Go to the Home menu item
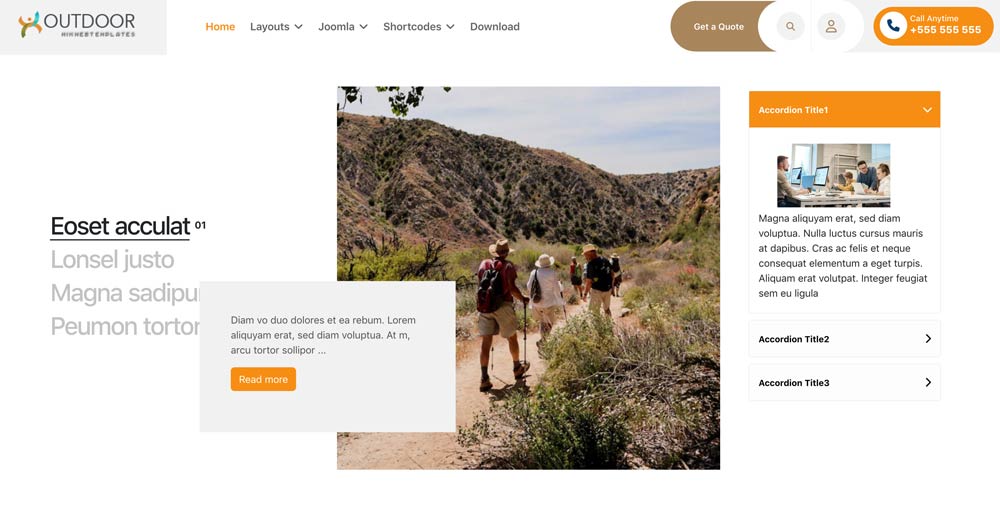The width and height of the screenshot is (1000, 510). click(x=220, y=27)
